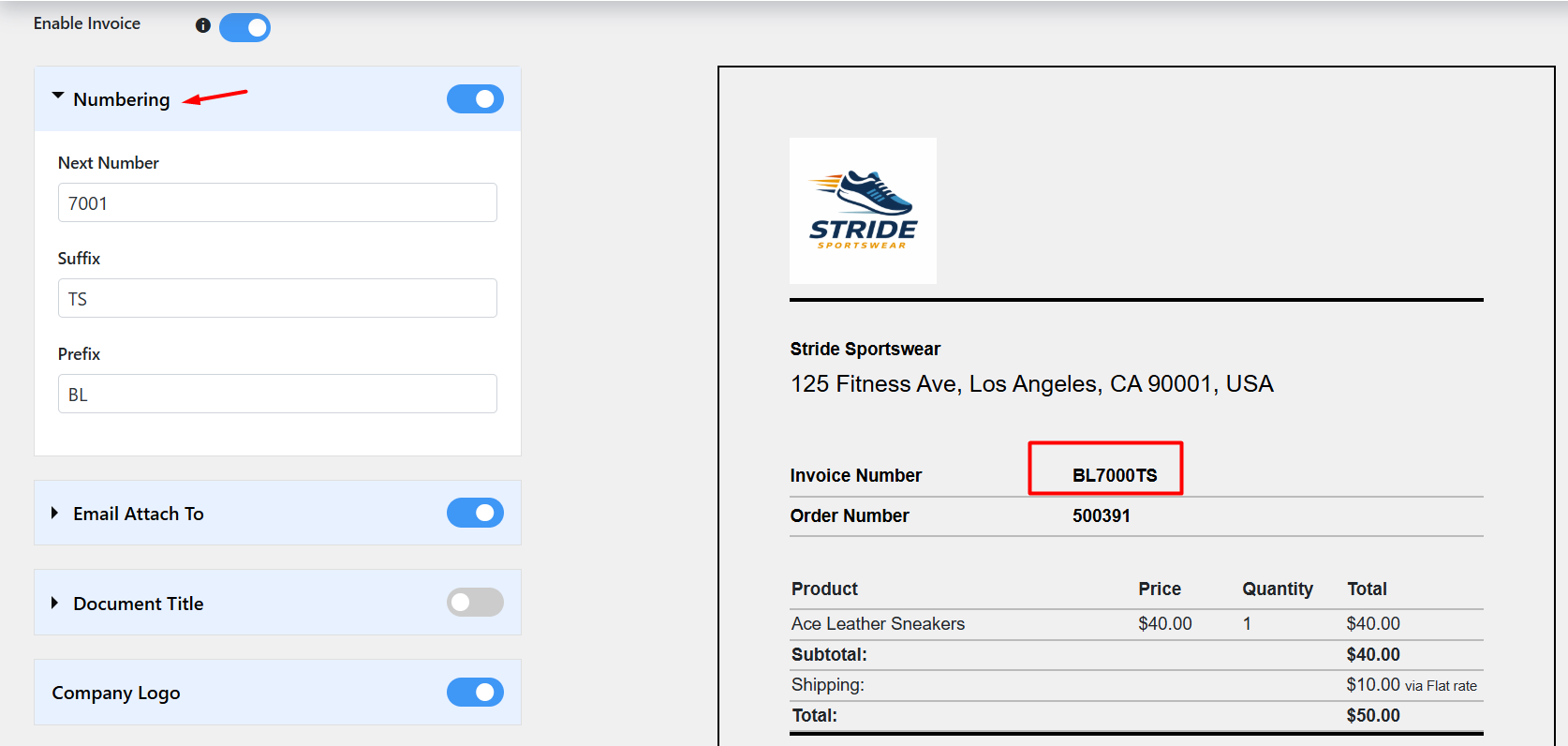Select the address 125 Fitness Ave line
Image resolution: width=1568 pixels, height=746 pixels.
[x=1031, y=384]
